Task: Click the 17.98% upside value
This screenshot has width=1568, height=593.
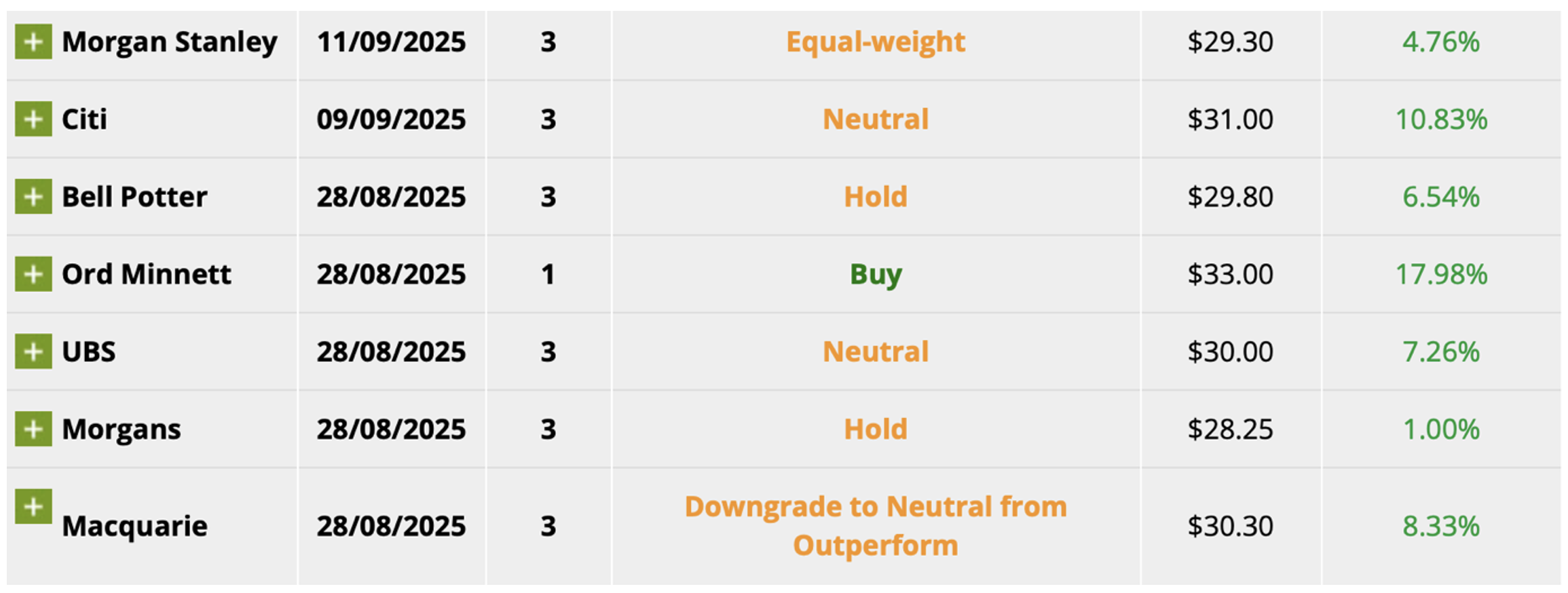Action: [1441, 274]
